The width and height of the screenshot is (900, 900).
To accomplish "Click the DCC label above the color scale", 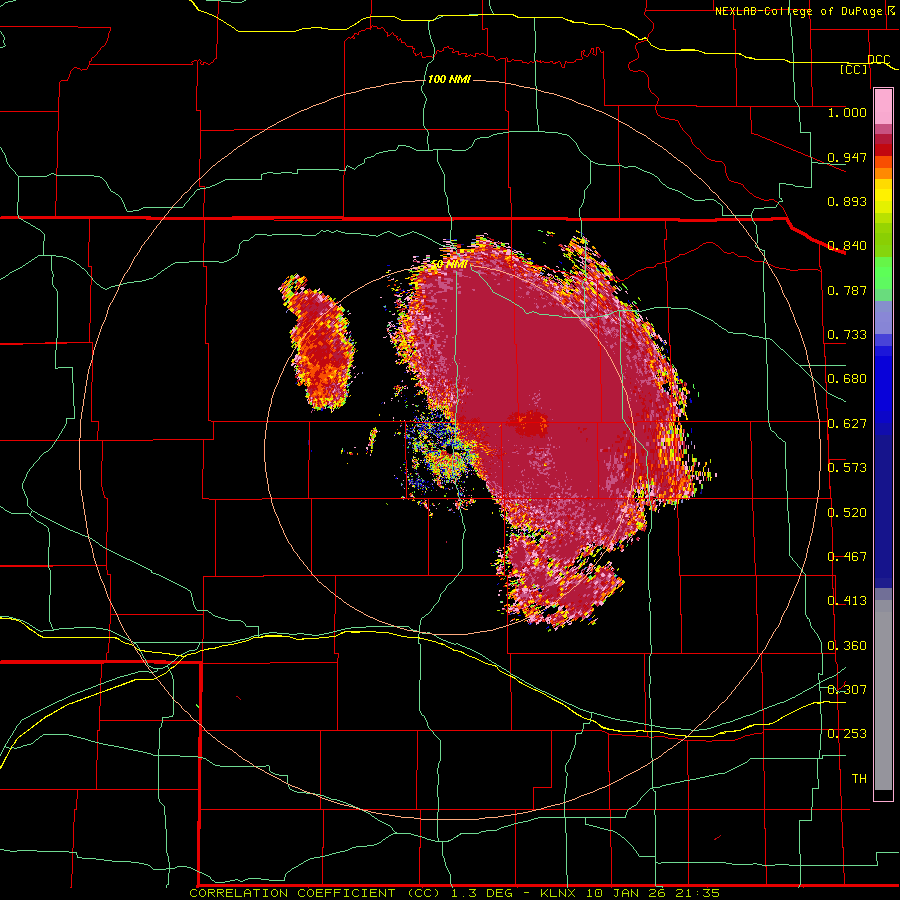I will [x=878, y=60].
